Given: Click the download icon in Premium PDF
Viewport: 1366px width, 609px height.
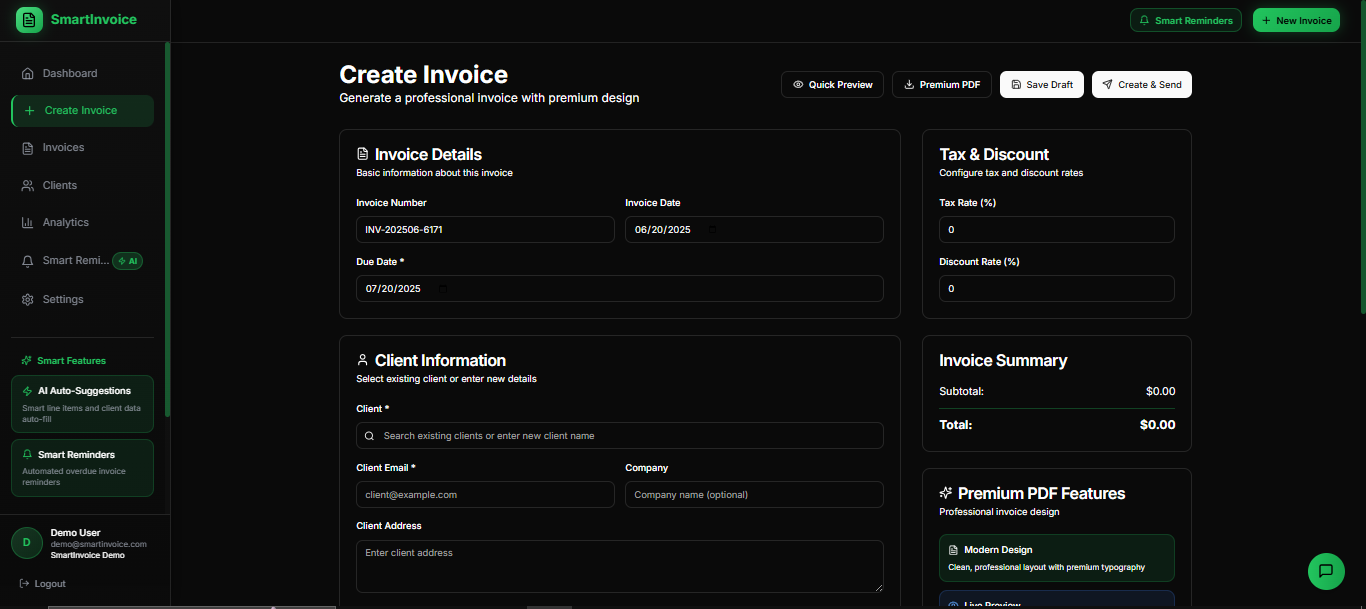Looking at the screenshot, I should pyautogui.click(x=909, y=85).
